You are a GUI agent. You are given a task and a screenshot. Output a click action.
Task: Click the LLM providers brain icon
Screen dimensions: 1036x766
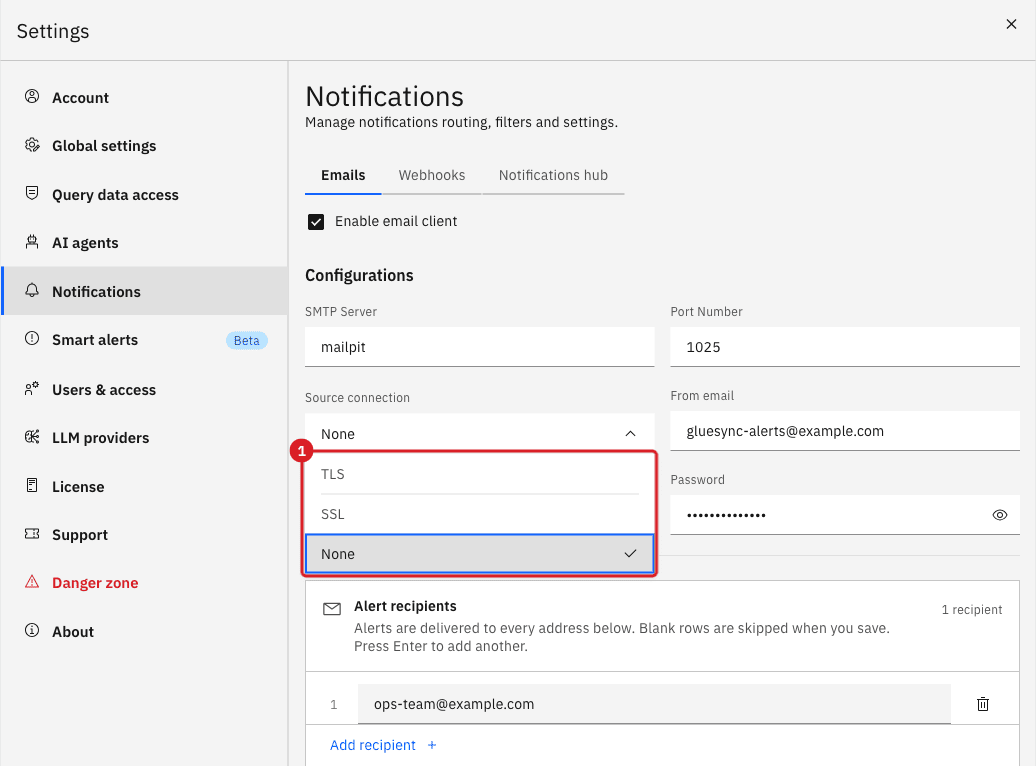[x=32, y=437]
